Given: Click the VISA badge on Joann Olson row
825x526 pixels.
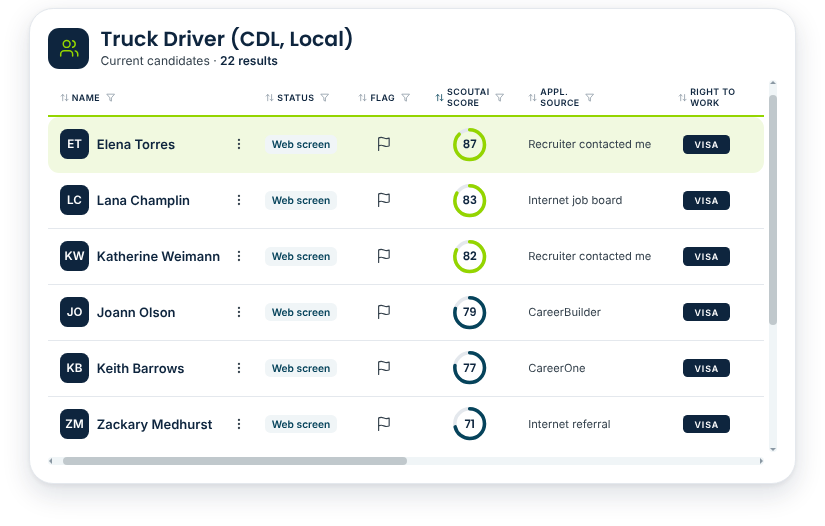Looking at the screenshot, I should coord(706,313).
